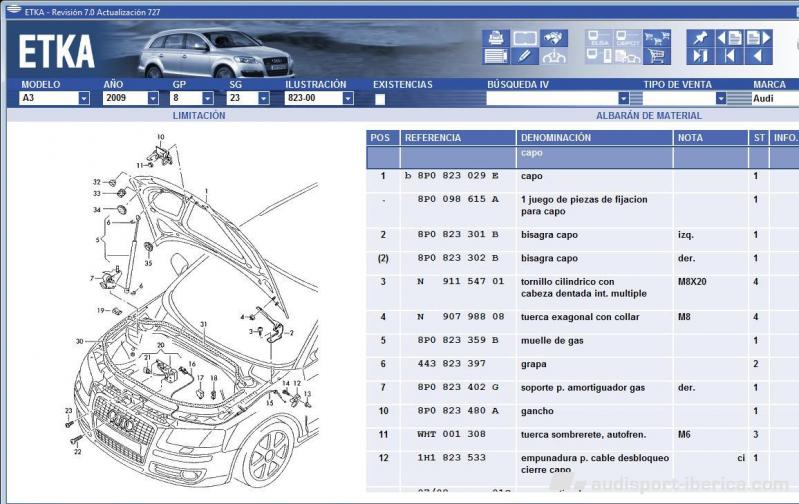Click the ST column header

pos(759,138)
